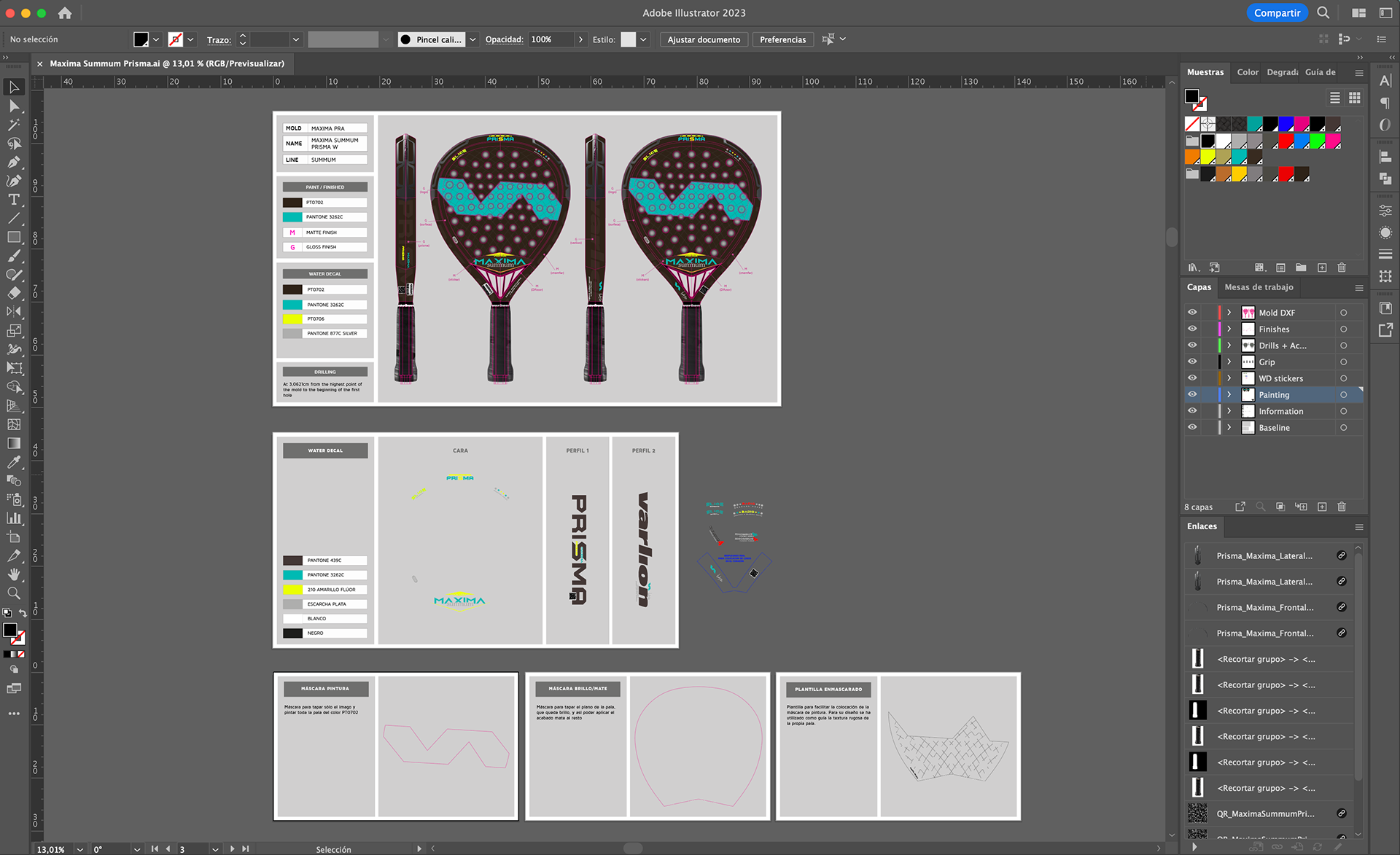Open the Pincel caligráfico brush dropdown
Viewport: 1400px width, 855px height.
click(x=473, y=39)
